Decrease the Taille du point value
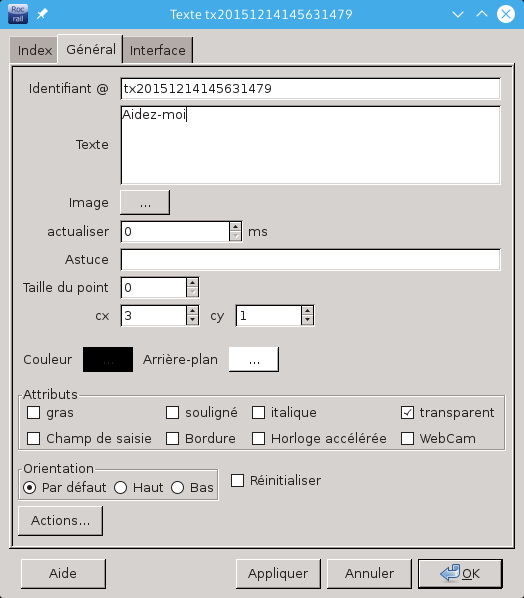This screenshot has width=524, height=598. click(x=193, y=292)
